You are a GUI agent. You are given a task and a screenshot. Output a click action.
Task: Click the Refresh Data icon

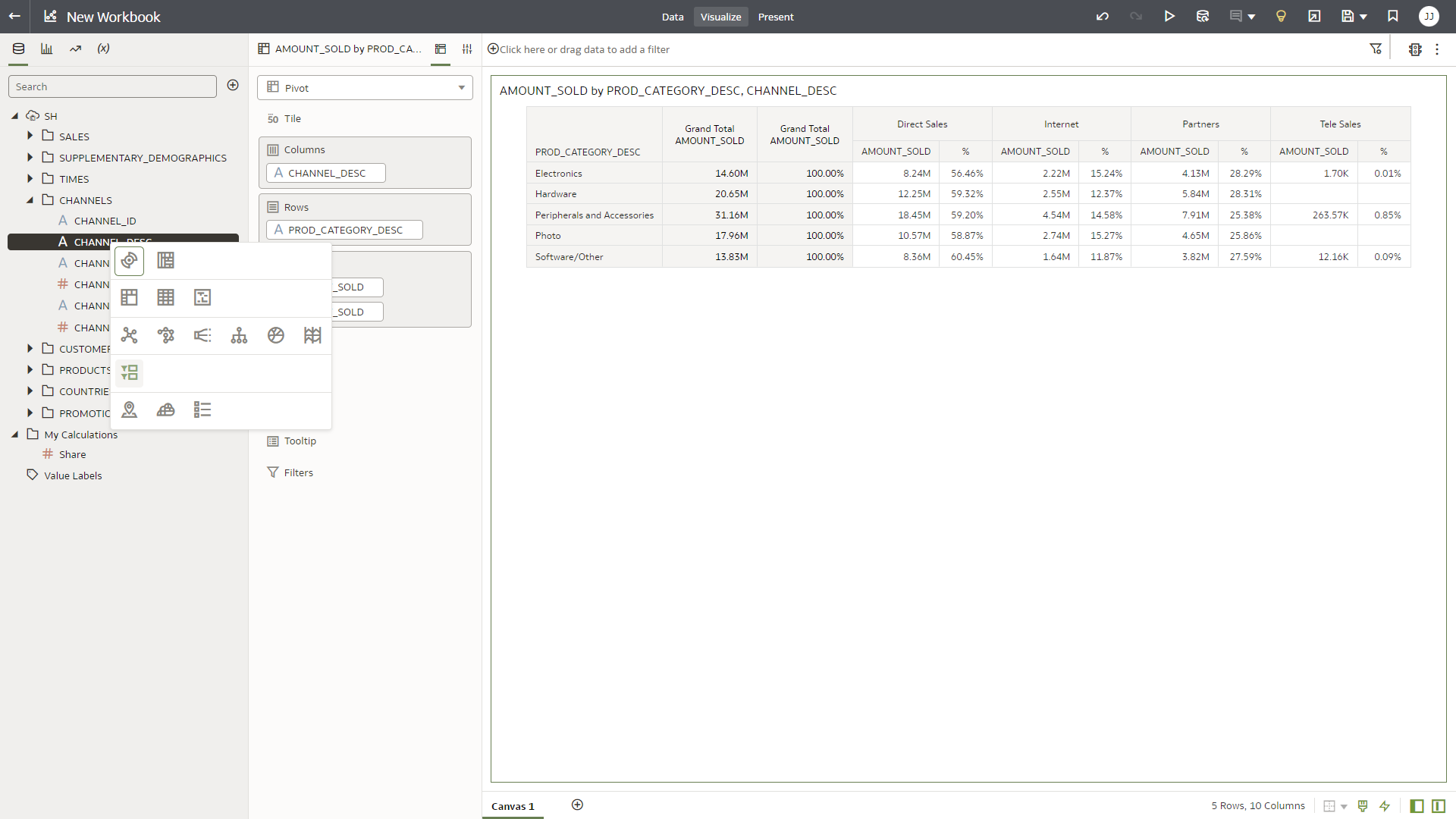[1202, 17]
